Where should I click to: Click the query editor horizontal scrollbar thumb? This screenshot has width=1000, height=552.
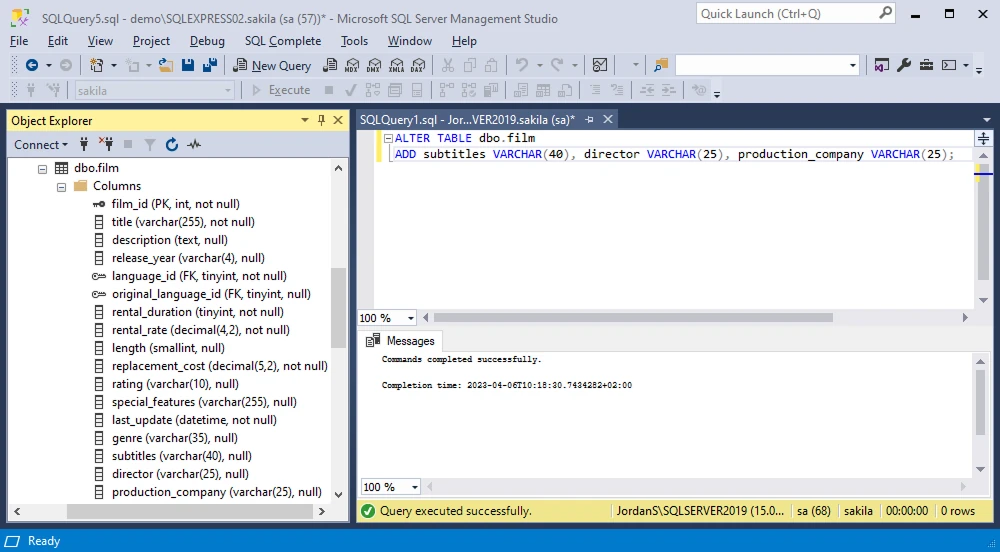[633, 317]
